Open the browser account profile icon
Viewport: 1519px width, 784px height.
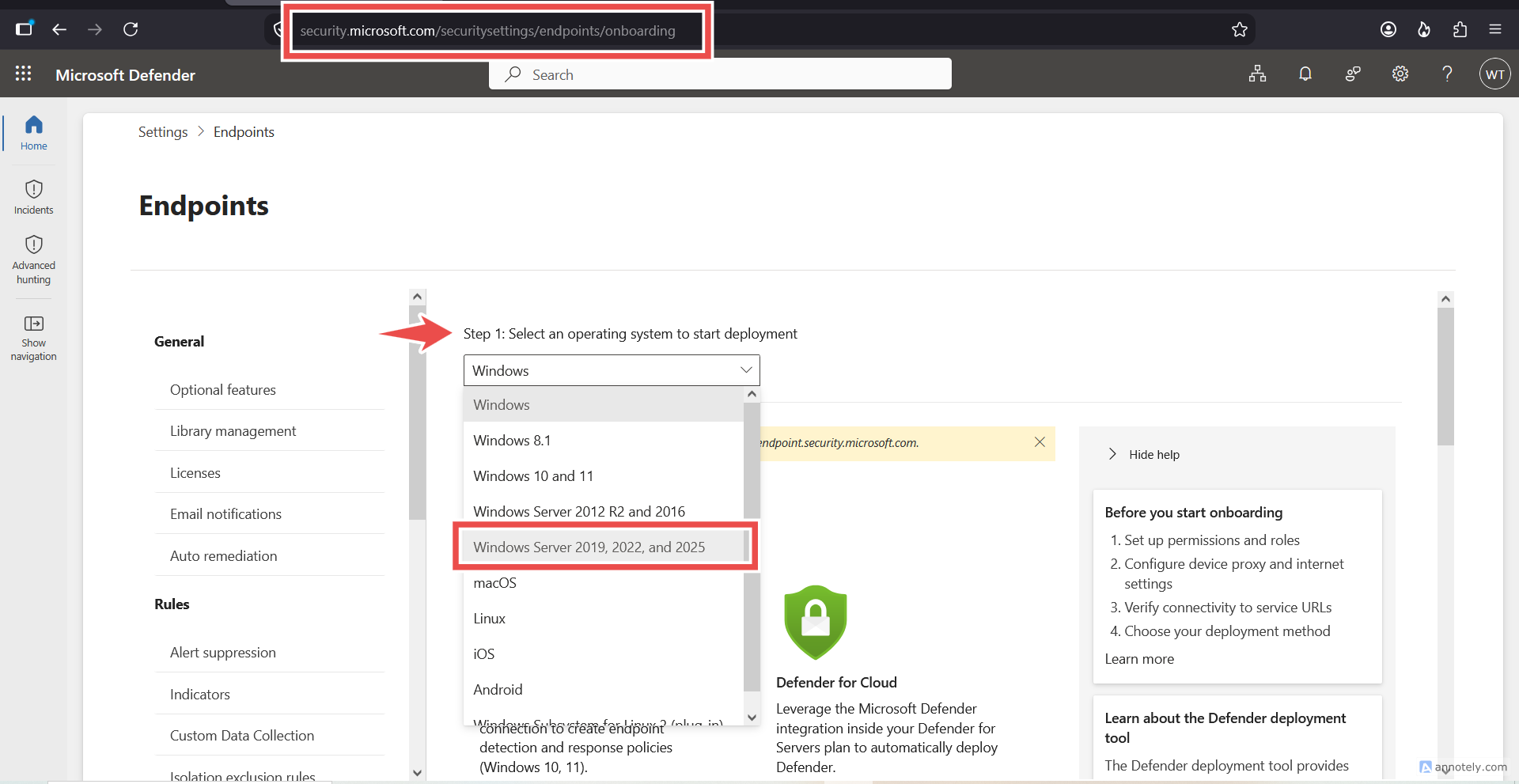(x=1388, y=29)
